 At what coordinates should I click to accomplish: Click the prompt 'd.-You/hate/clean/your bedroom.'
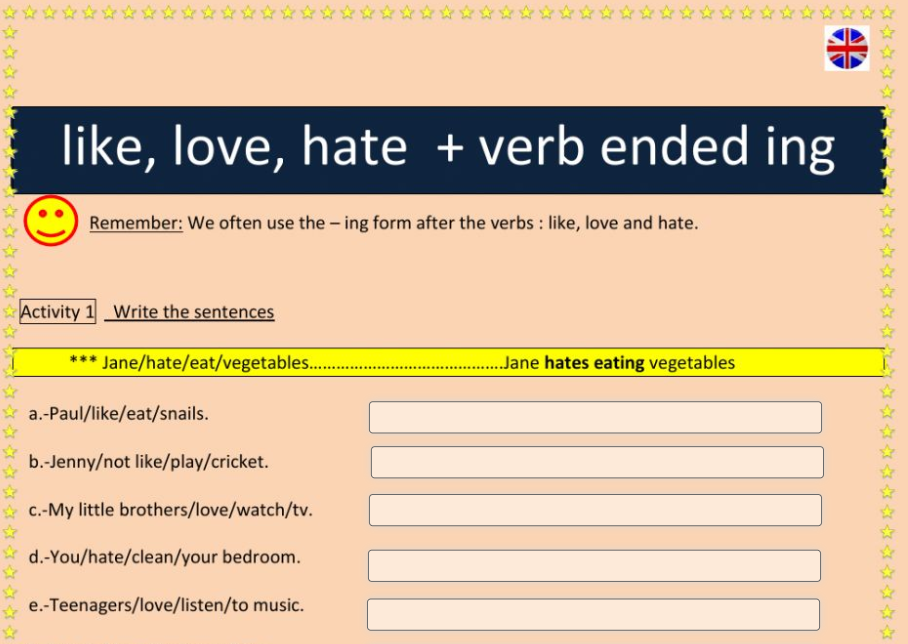pos(165,557)
